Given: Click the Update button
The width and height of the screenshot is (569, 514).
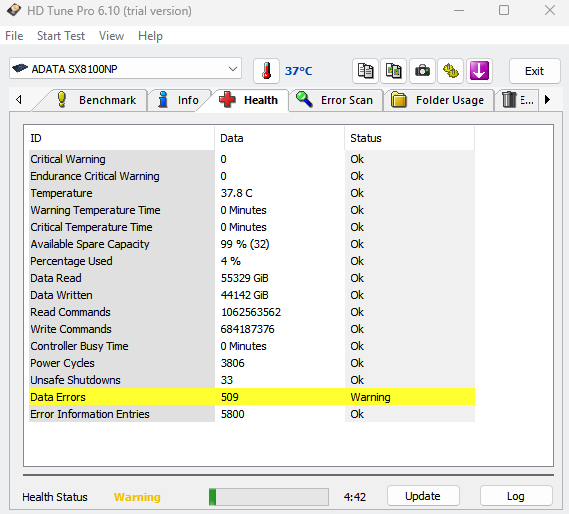Looking at the screenshot, I should click(x=423, y=496).
